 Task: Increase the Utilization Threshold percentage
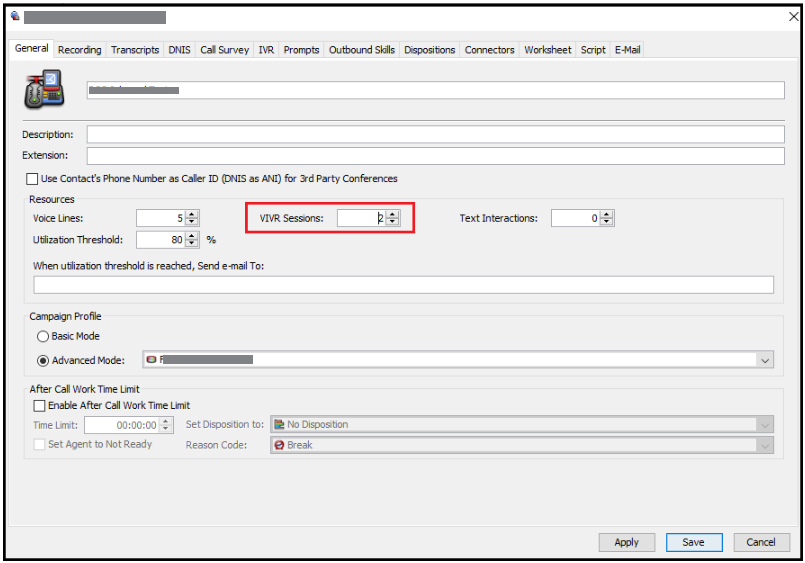[192, 236]
